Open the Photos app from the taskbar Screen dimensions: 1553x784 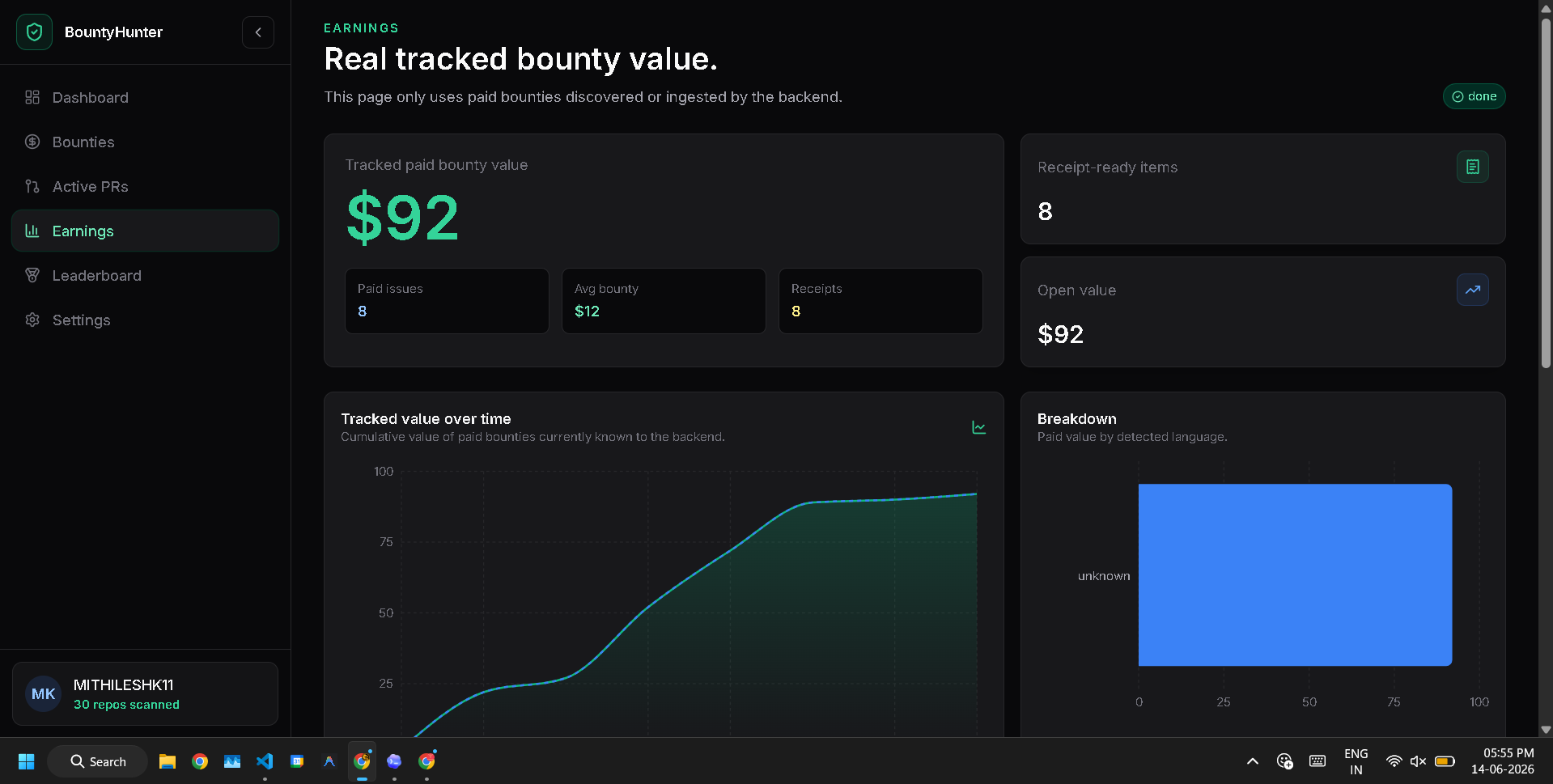[x=232, y=761]
